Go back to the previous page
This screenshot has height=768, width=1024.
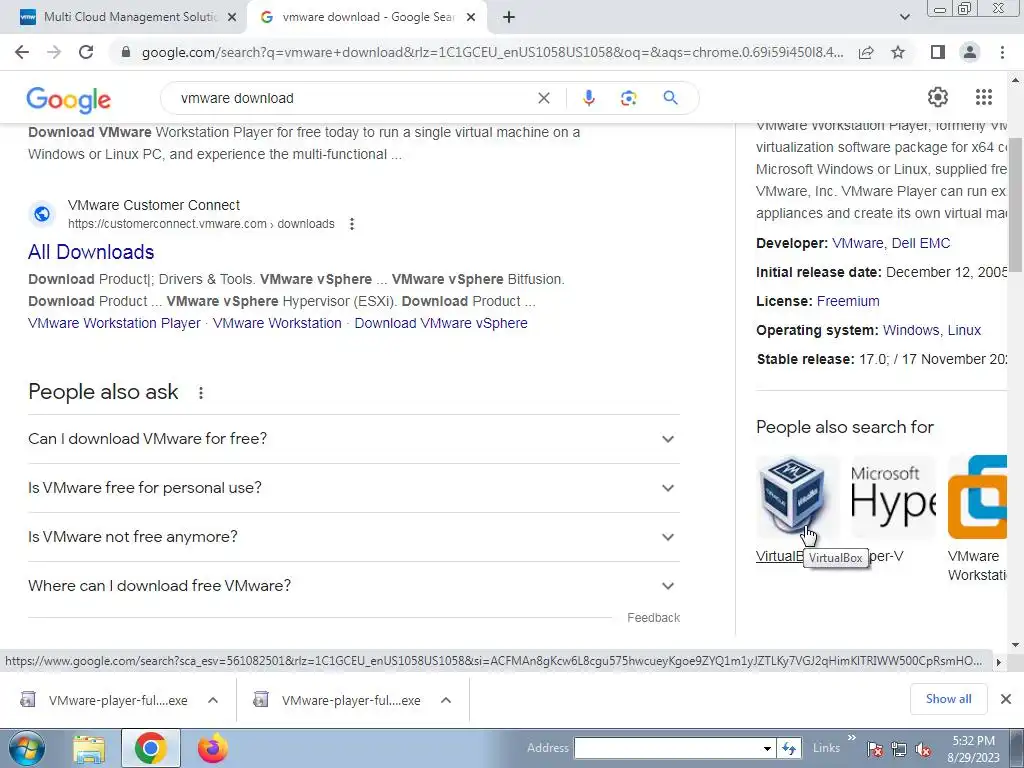(22, 52)
